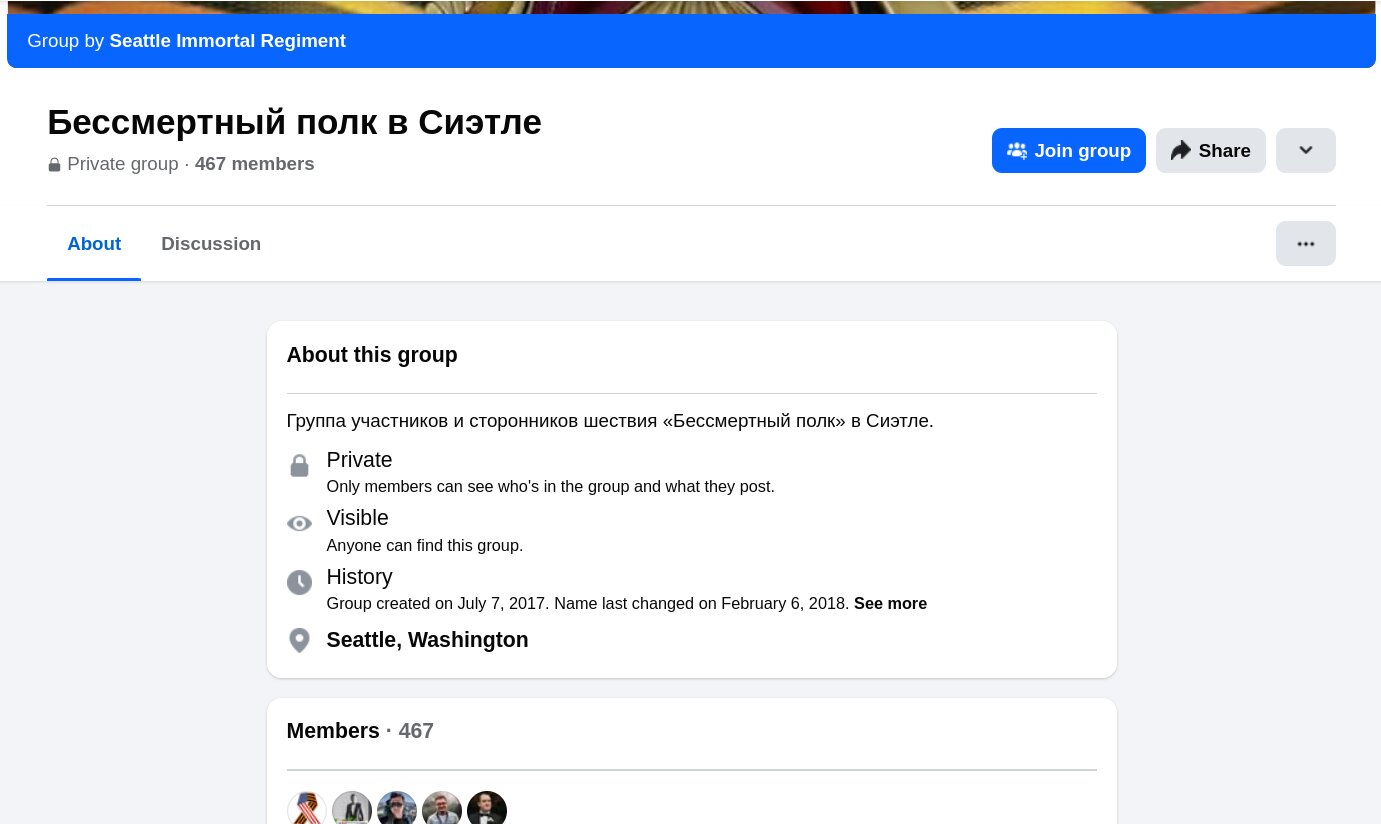Click the small lock icon near Private group
1381x824 pixels.
[x=54, y=165]
